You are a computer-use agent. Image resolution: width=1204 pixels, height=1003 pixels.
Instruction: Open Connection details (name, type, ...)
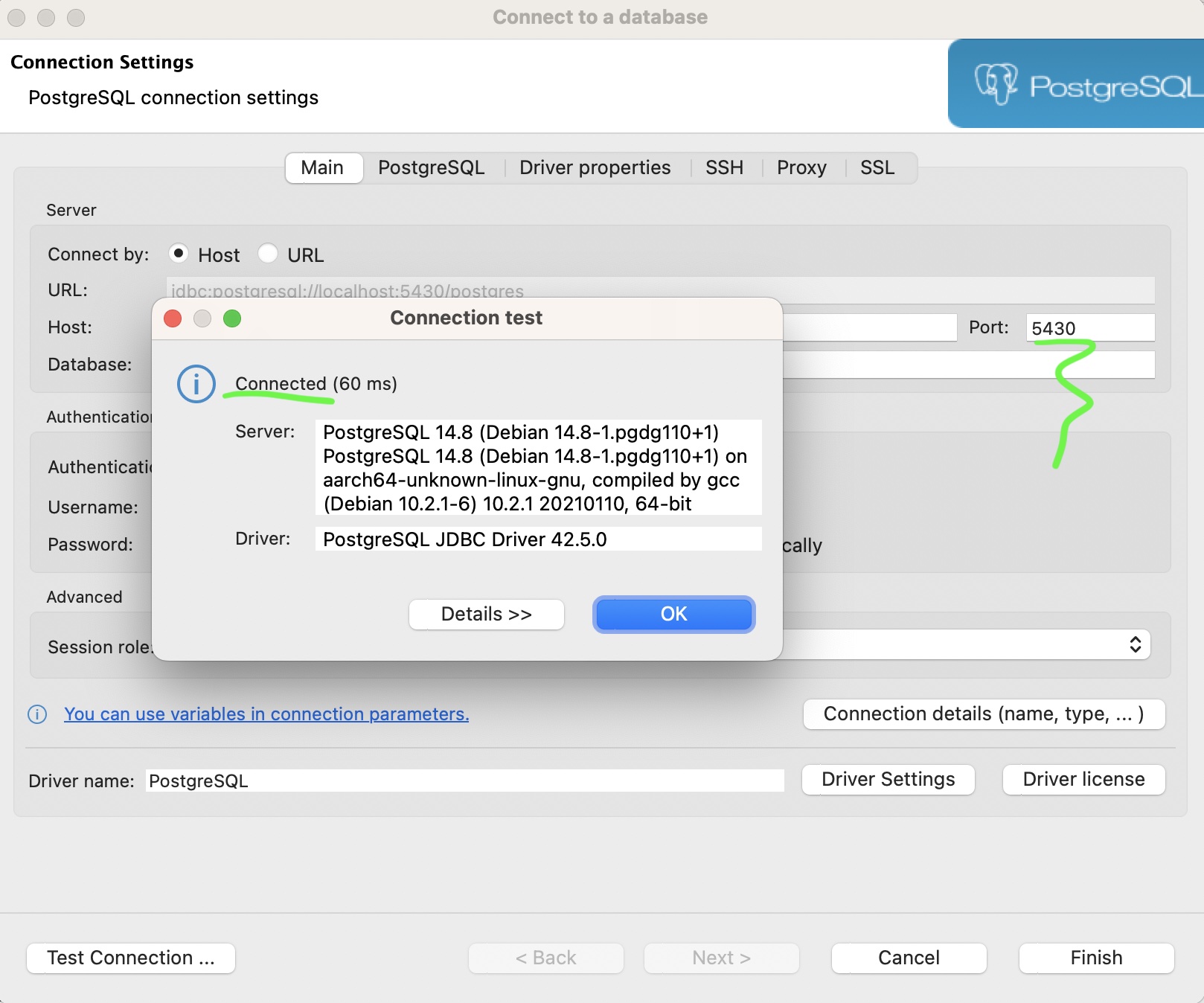(984, 714)
